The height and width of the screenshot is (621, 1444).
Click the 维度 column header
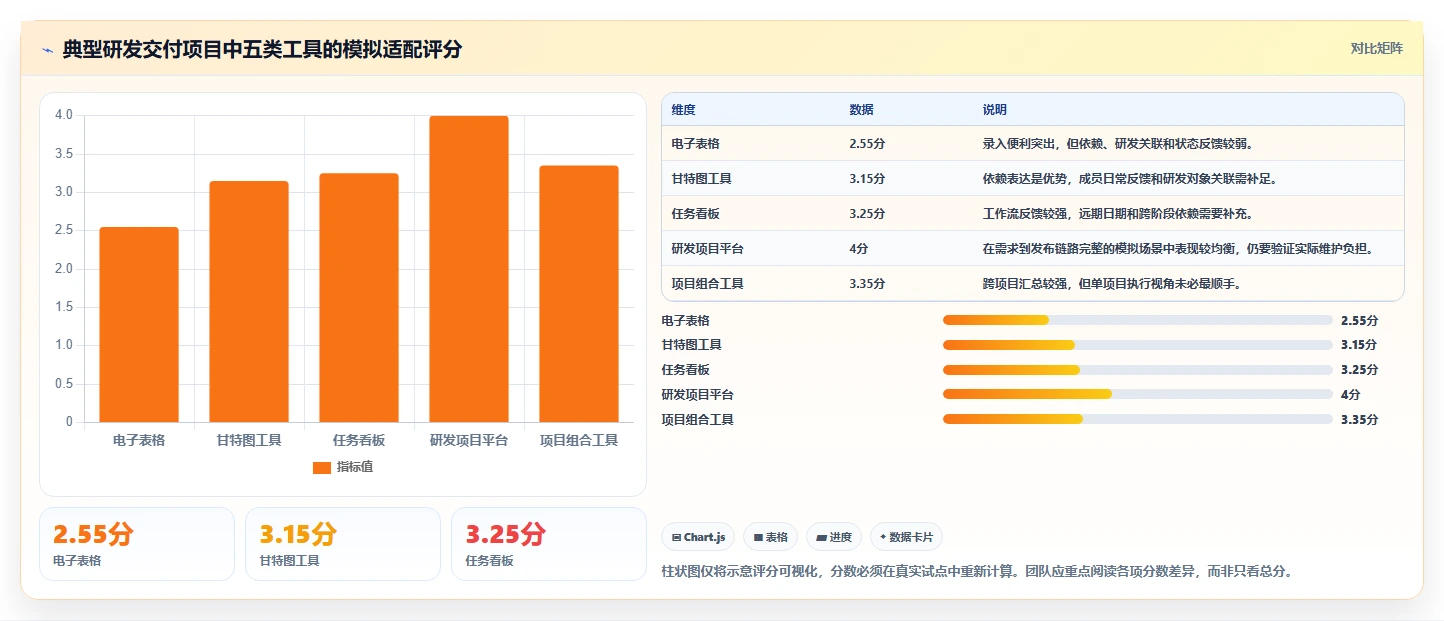(x=684, y=110)
